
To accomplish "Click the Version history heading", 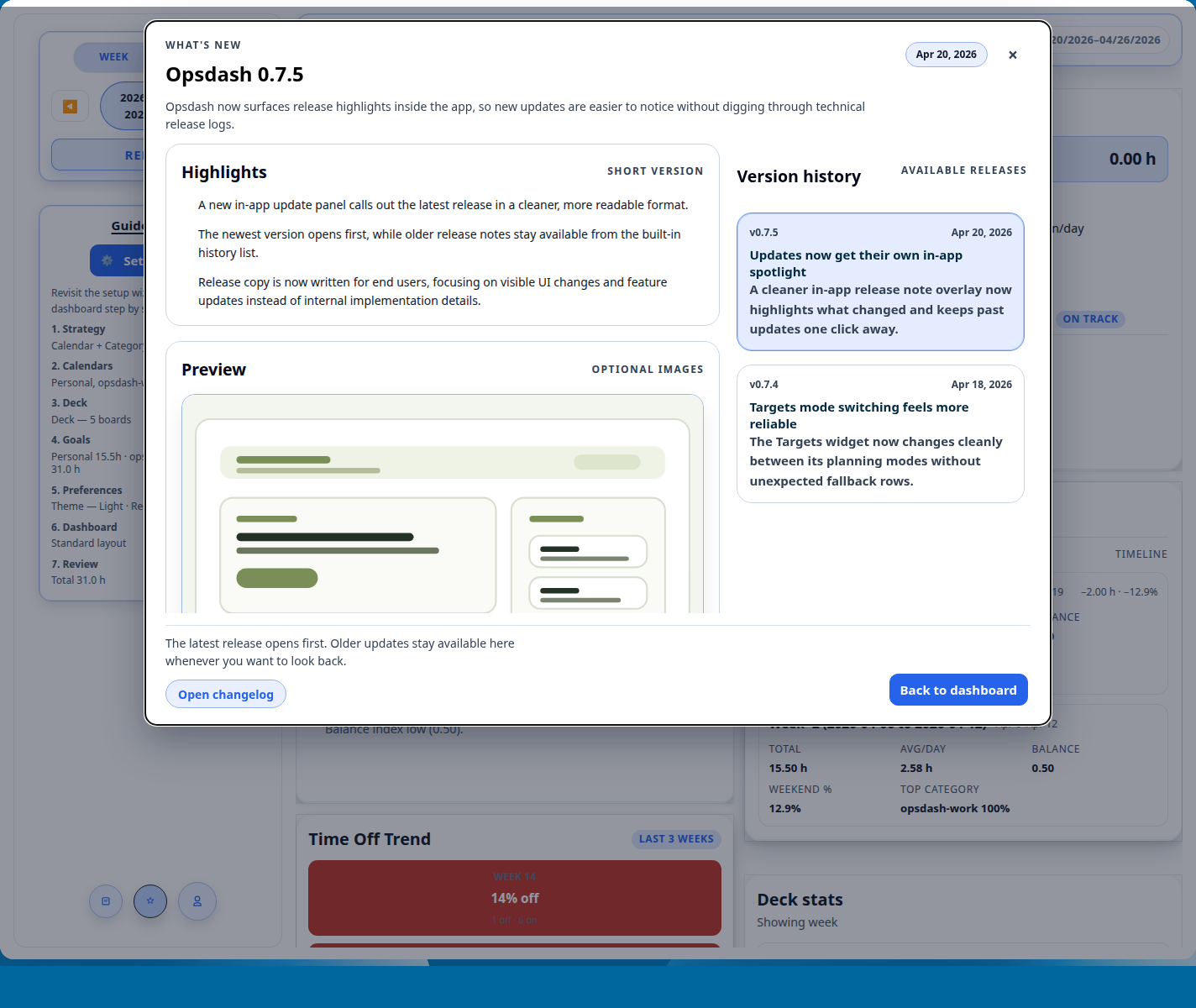I will tap(799, 176).
